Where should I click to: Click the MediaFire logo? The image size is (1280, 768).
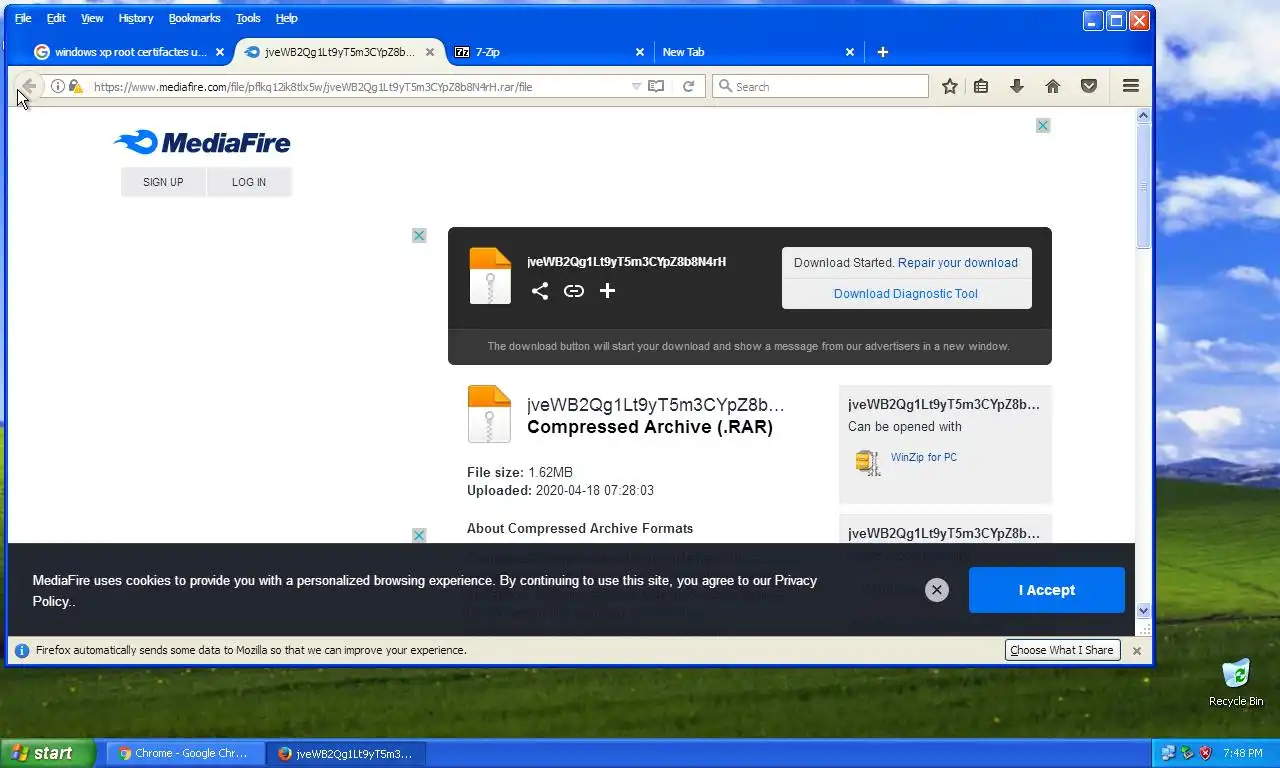[202, 142]
